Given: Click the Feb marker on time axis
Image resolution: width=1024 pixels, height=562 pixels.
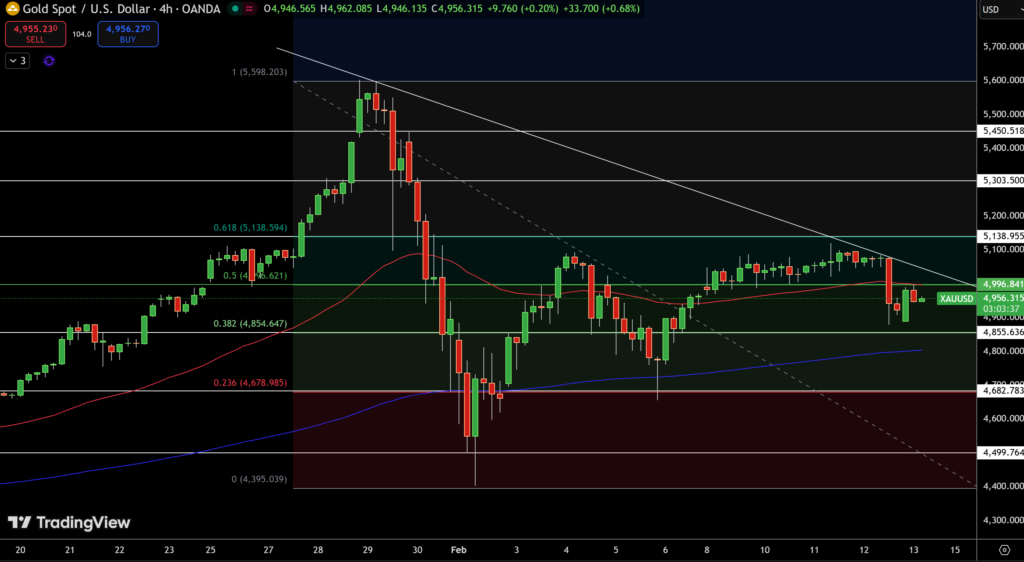Looking at the screenshot, I should click(x=458, y=550).
